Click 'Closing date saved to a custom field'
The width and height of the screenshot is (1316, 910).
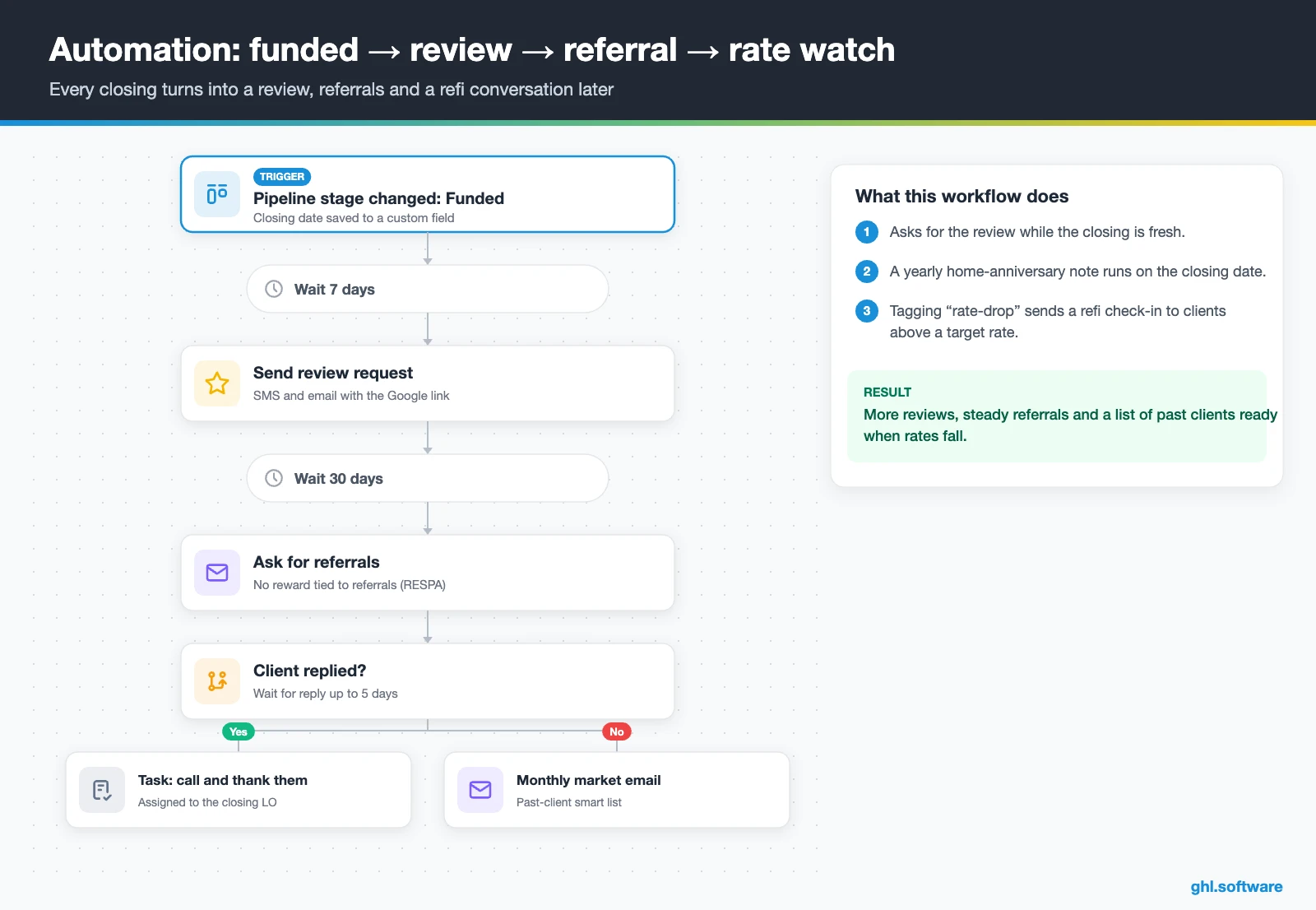click(x=354, y=218)
